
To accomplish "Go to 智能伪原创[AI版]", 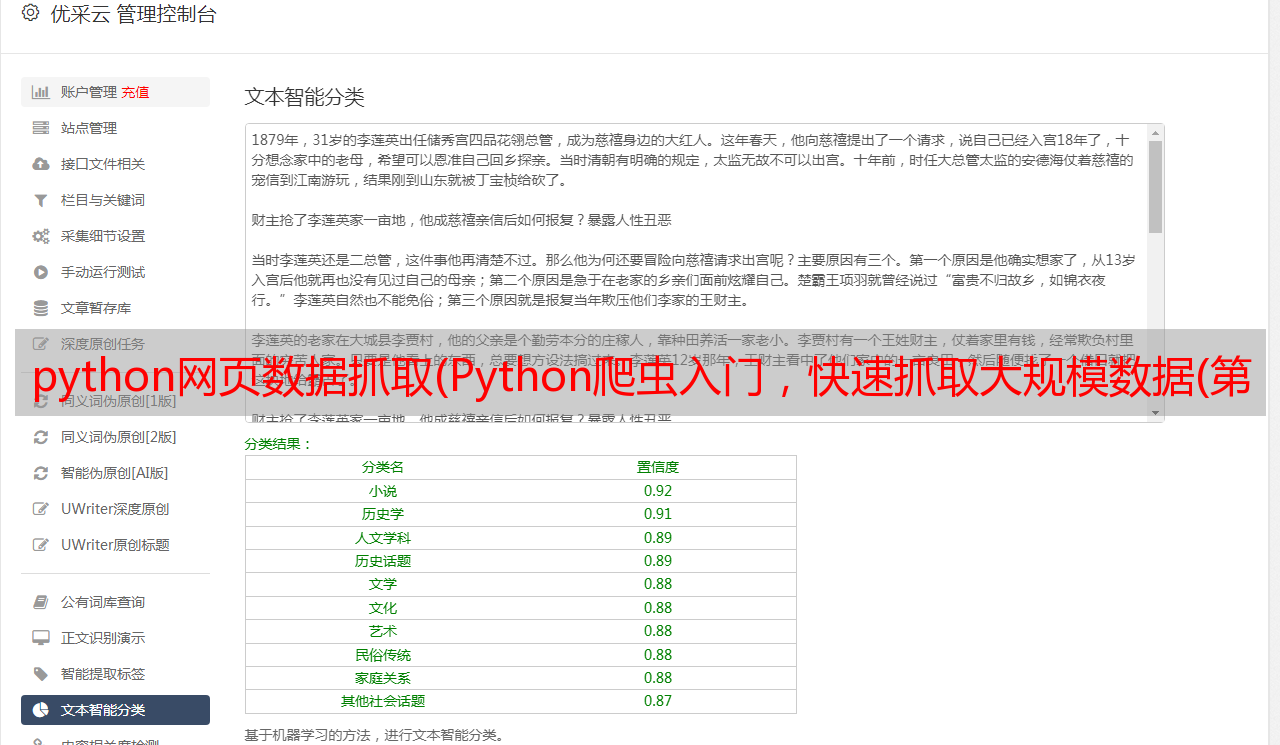I will point(115,473).
